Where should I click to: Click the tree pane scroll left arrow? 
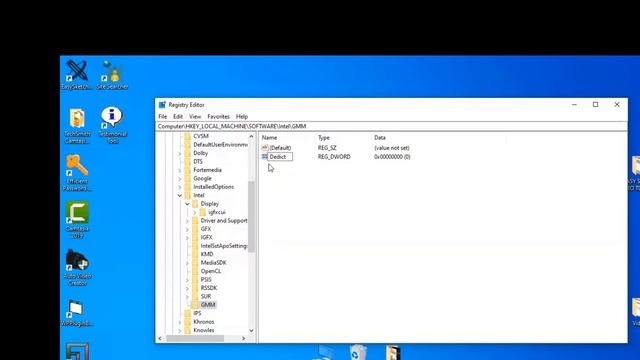(x=160, y=338)
